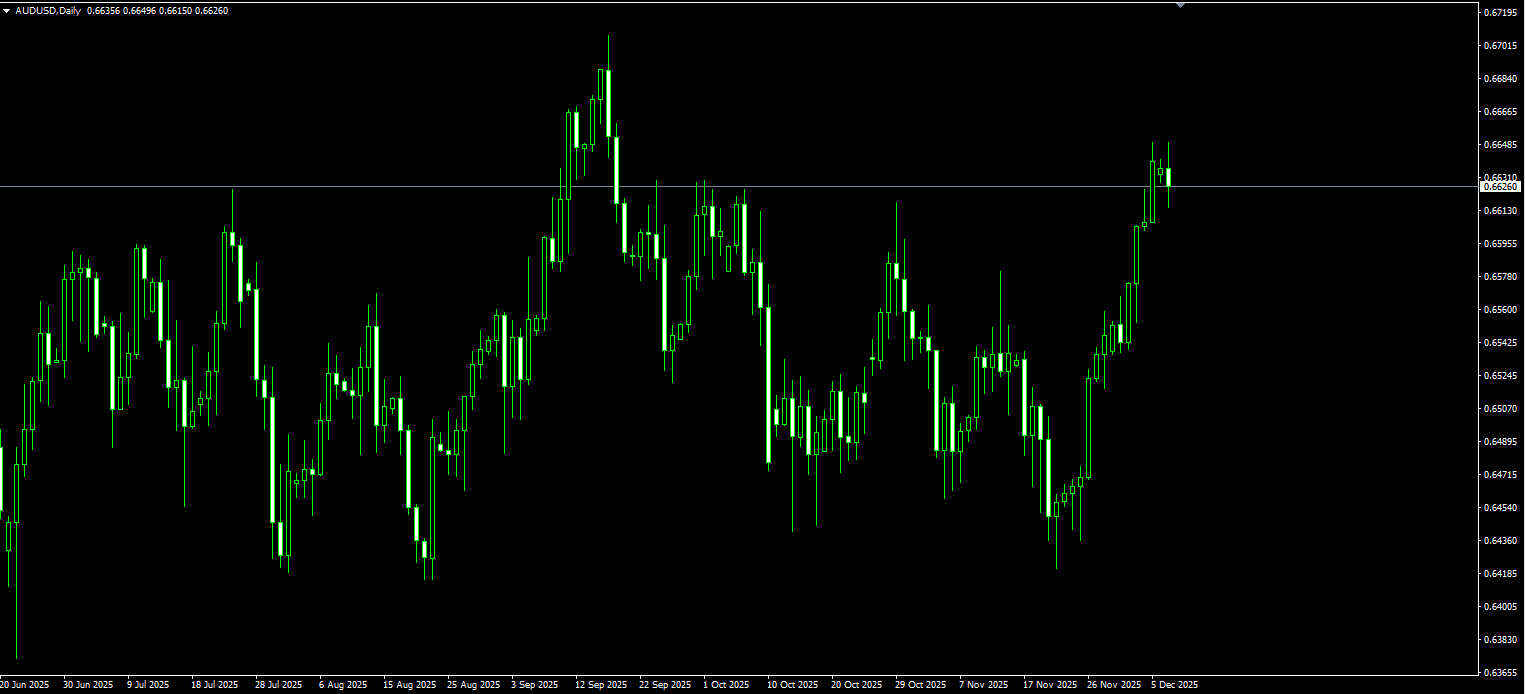
Task: Click the 0.67195 label on price scale
Action: tap(1500, 13)
